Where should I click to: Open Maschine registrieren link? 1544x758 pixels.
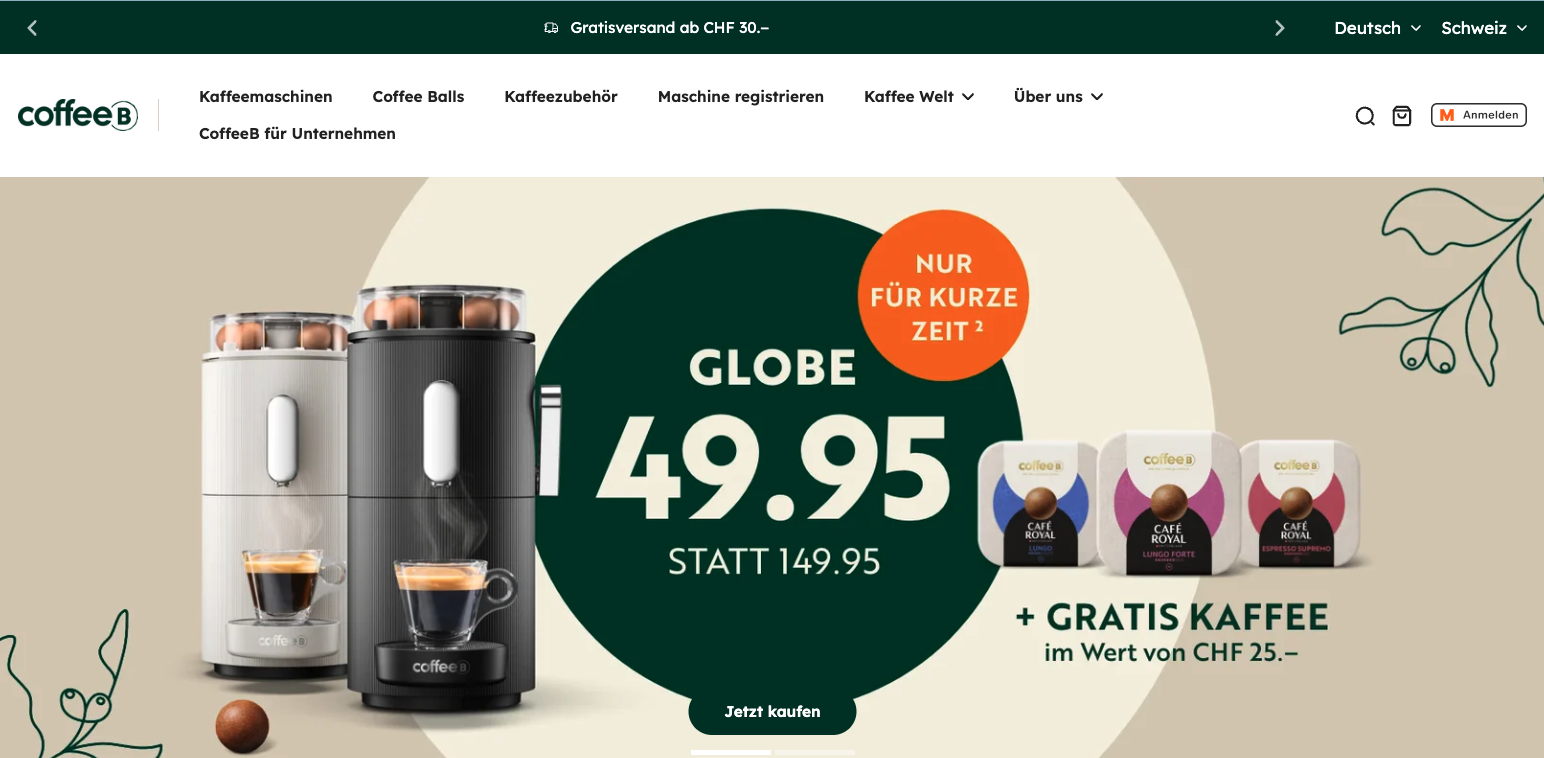tap(741, 97)
